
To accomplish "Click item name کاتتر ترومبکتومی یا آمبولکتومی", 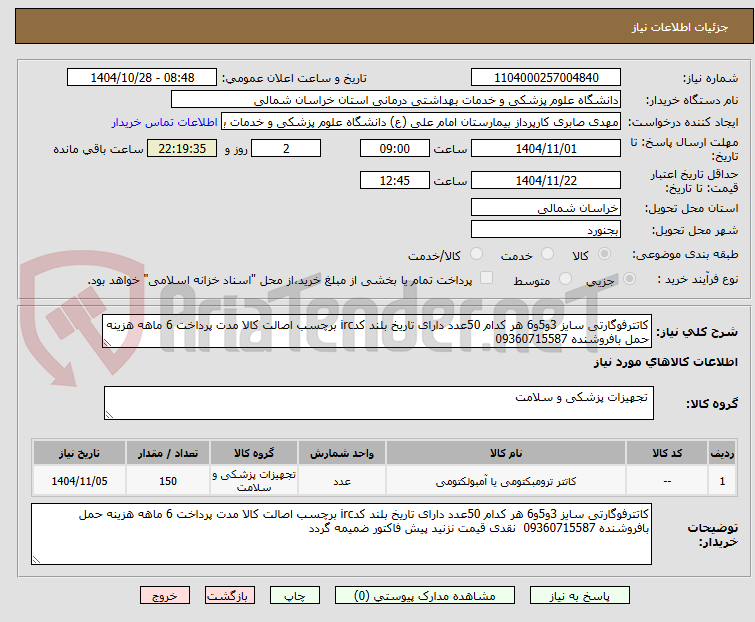I will 506,481.
